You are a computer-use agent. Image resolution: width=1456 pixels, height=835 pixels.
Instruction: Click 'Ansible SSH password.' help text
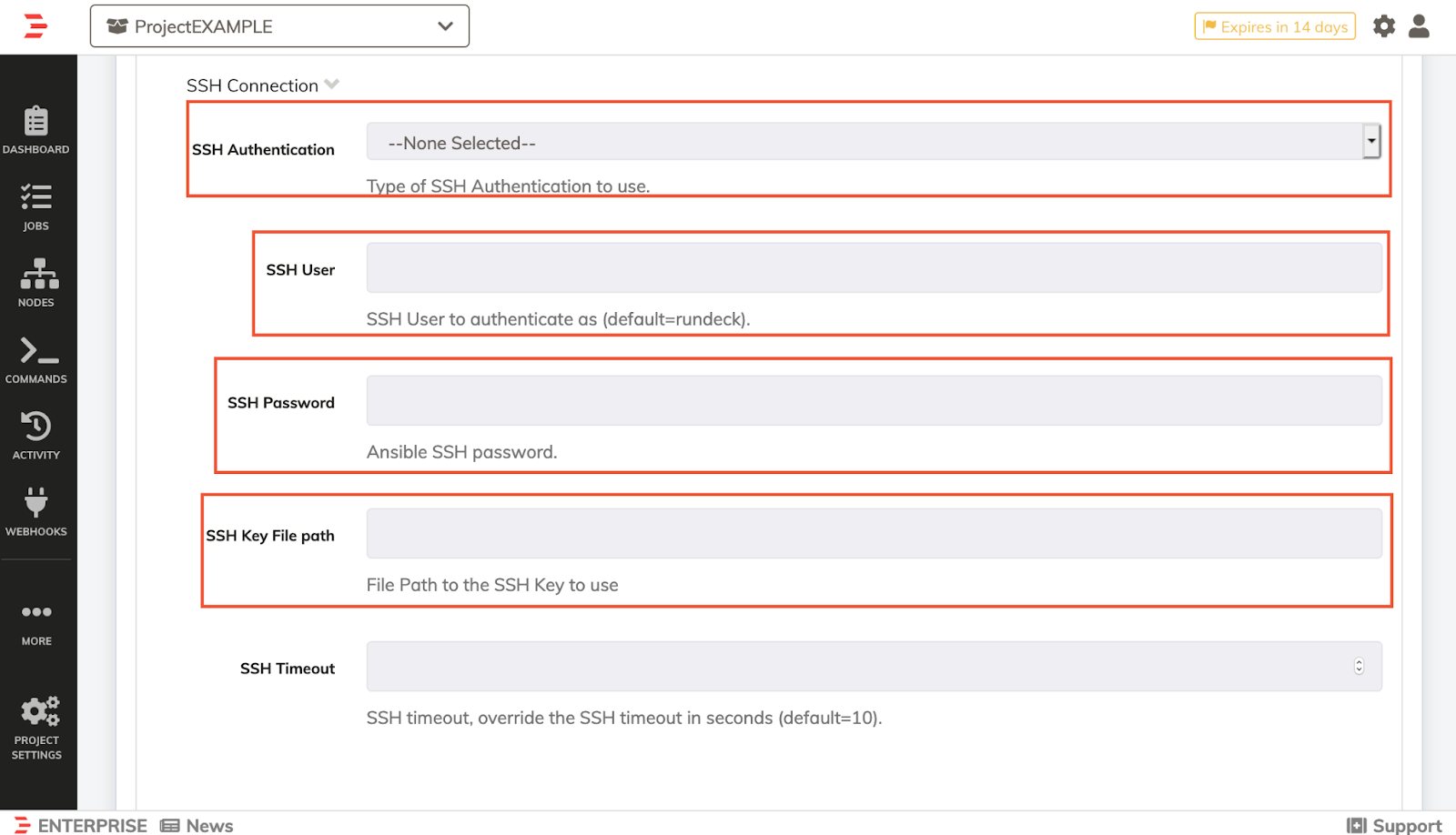[x=461, y=452]
